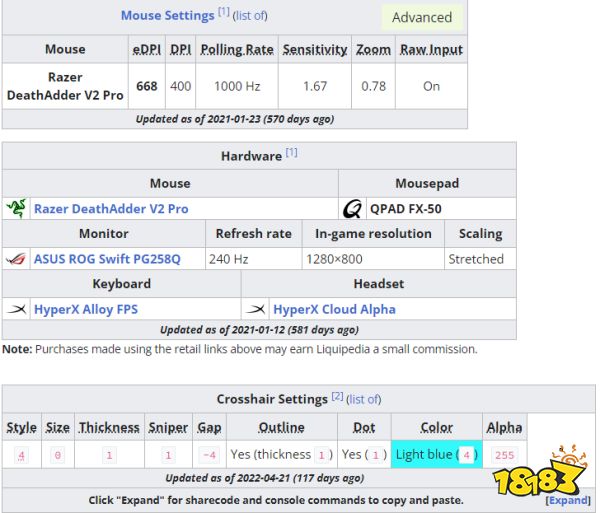Open the HyperX Cloud Alpha link
This screenshot has width=600, height=513.
(x=334, y=309)
